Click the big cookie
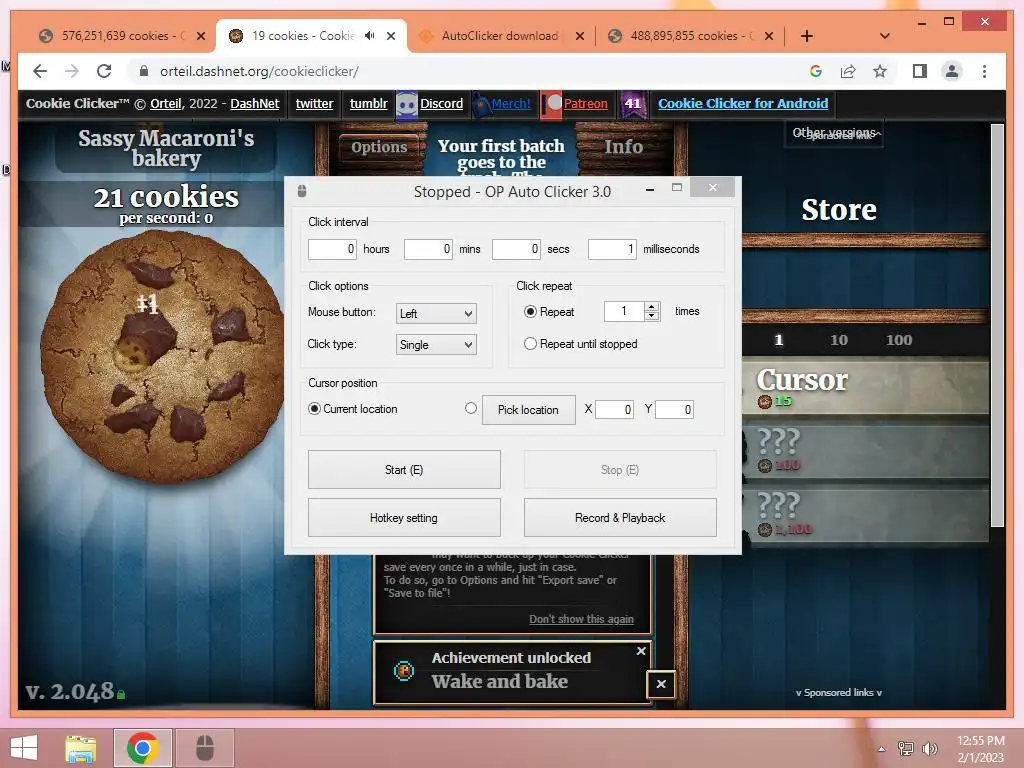Image resolution: width=1024 pixels, height=768 pixels. pyautogui.click(x=163, y=357)
